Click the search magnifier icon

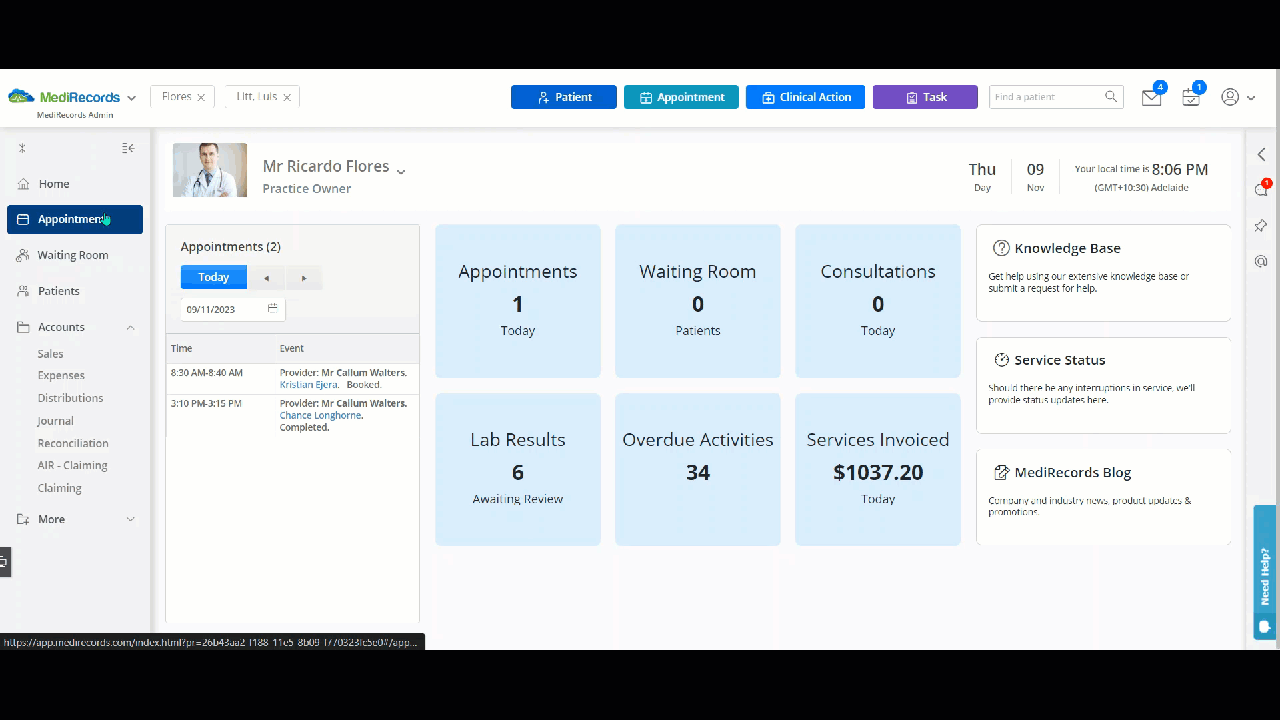[1111, 97]
